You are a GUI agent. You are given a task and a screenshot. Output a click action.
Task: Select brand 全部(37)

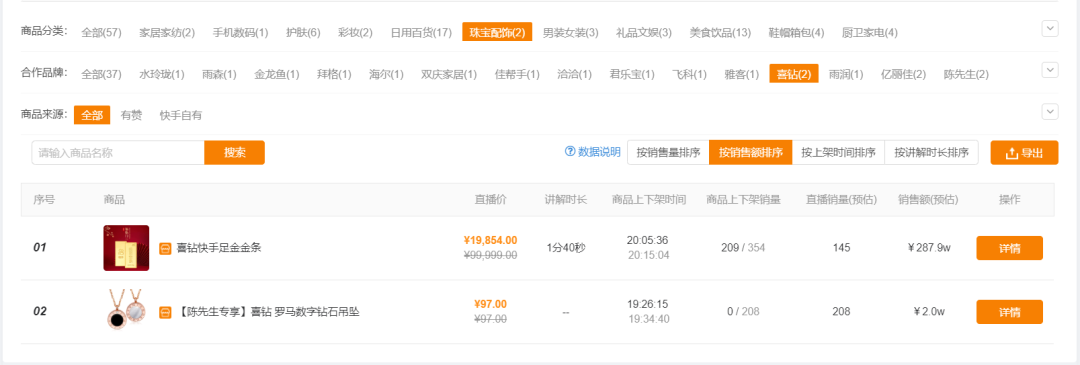tap(101, 74)
